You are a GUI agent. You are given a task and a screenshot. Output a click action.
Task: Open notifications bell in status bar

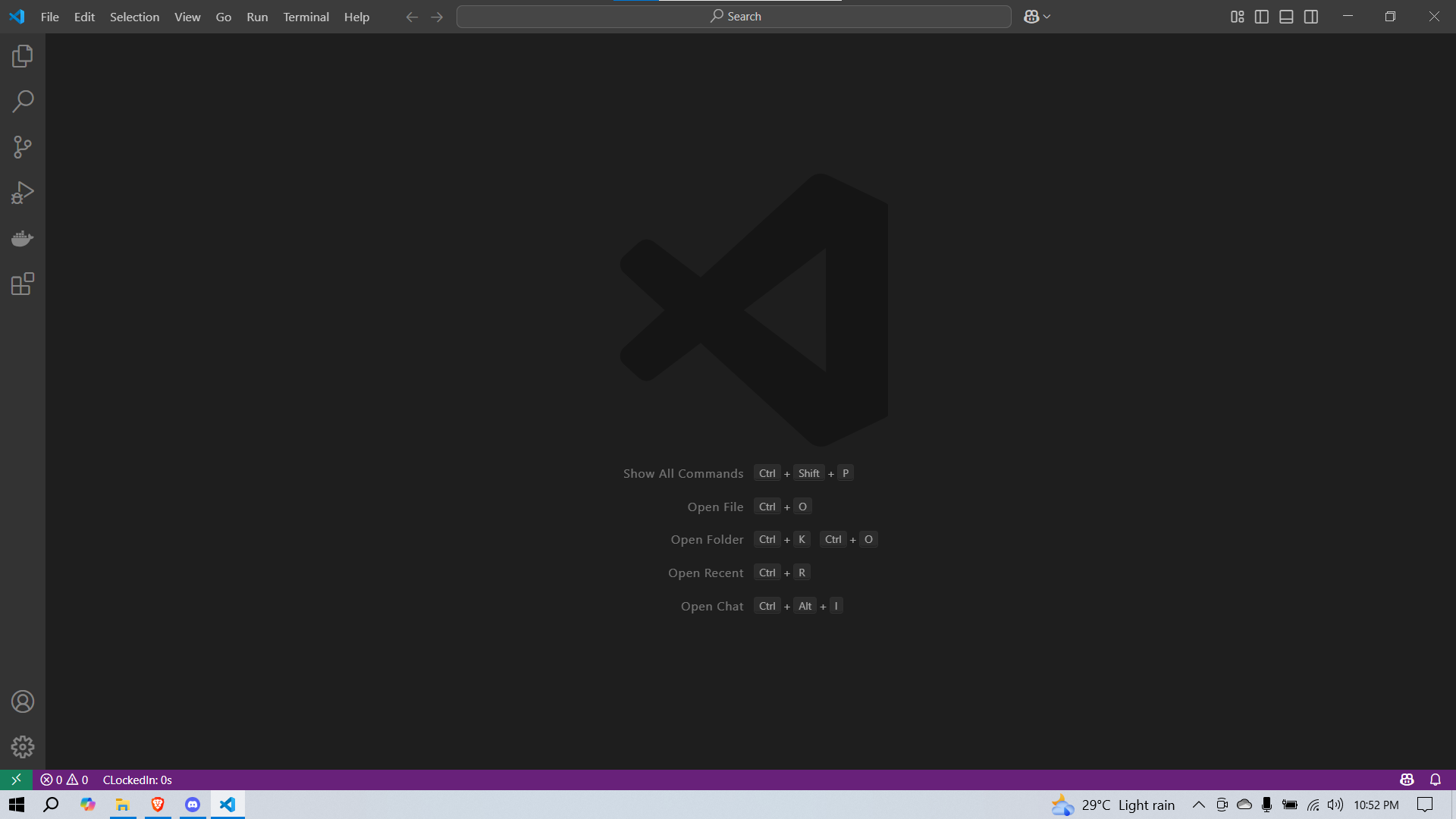pyautogui.click(x=1435, y=780)
